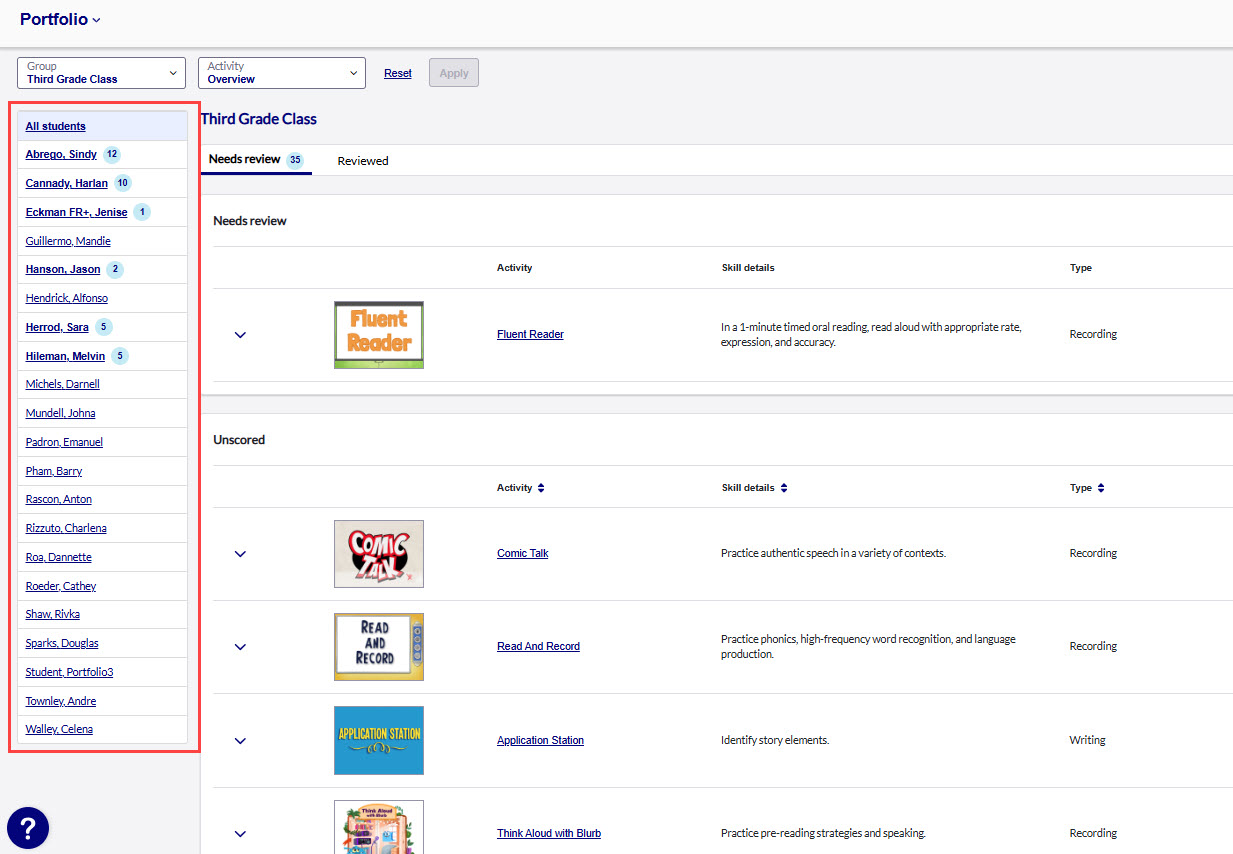
Task: Open the Portfolio title menu
Action: [x=60, y=19]
